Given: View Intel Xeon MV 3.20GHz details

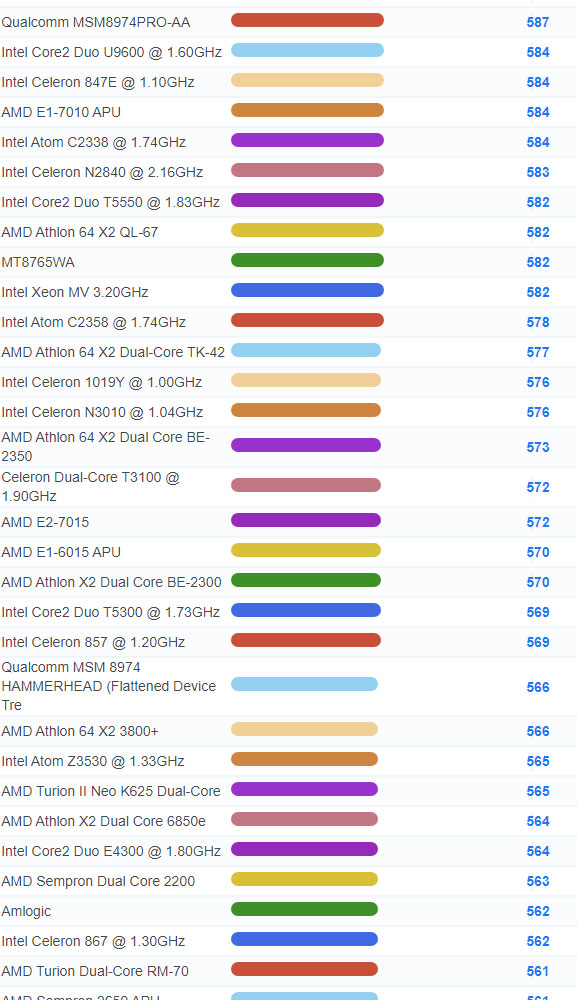Looking at the screenshot, I should [x=75, y=292].
